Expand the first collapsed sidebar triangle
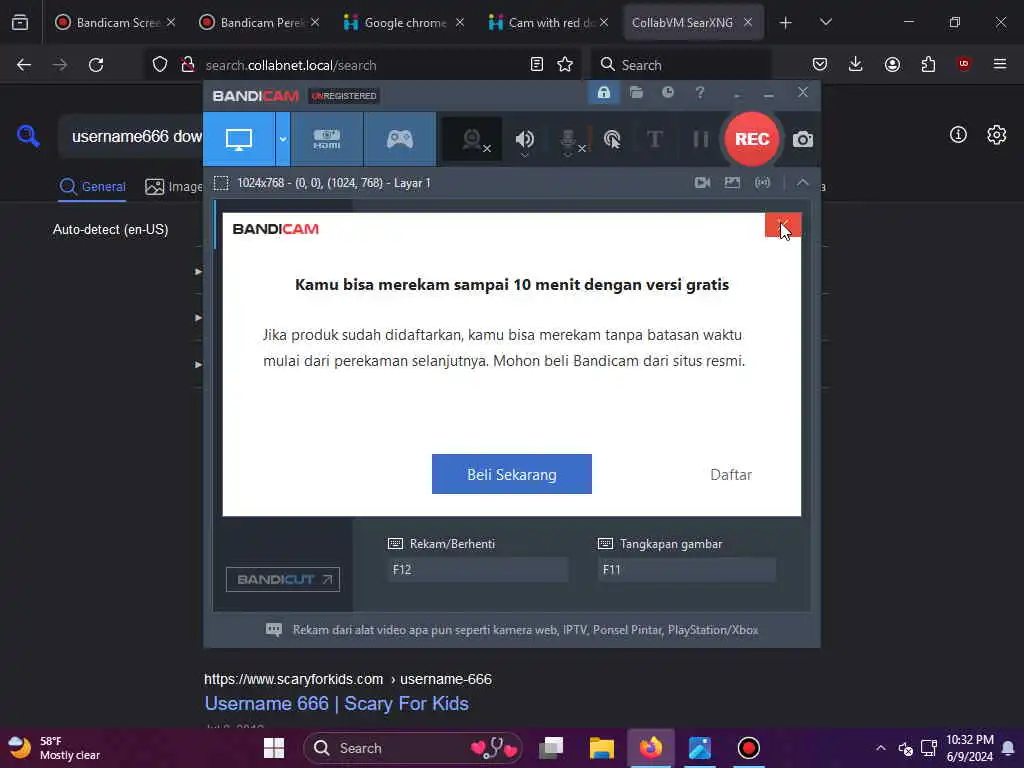Viewport: 1024px width, 768px height. (198, 271)
